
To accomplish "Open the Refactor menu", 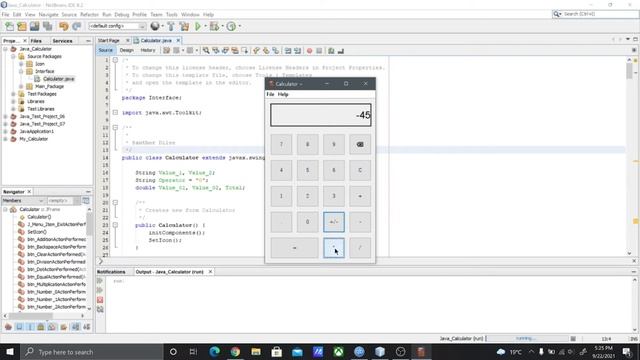I will pos(89,14).
